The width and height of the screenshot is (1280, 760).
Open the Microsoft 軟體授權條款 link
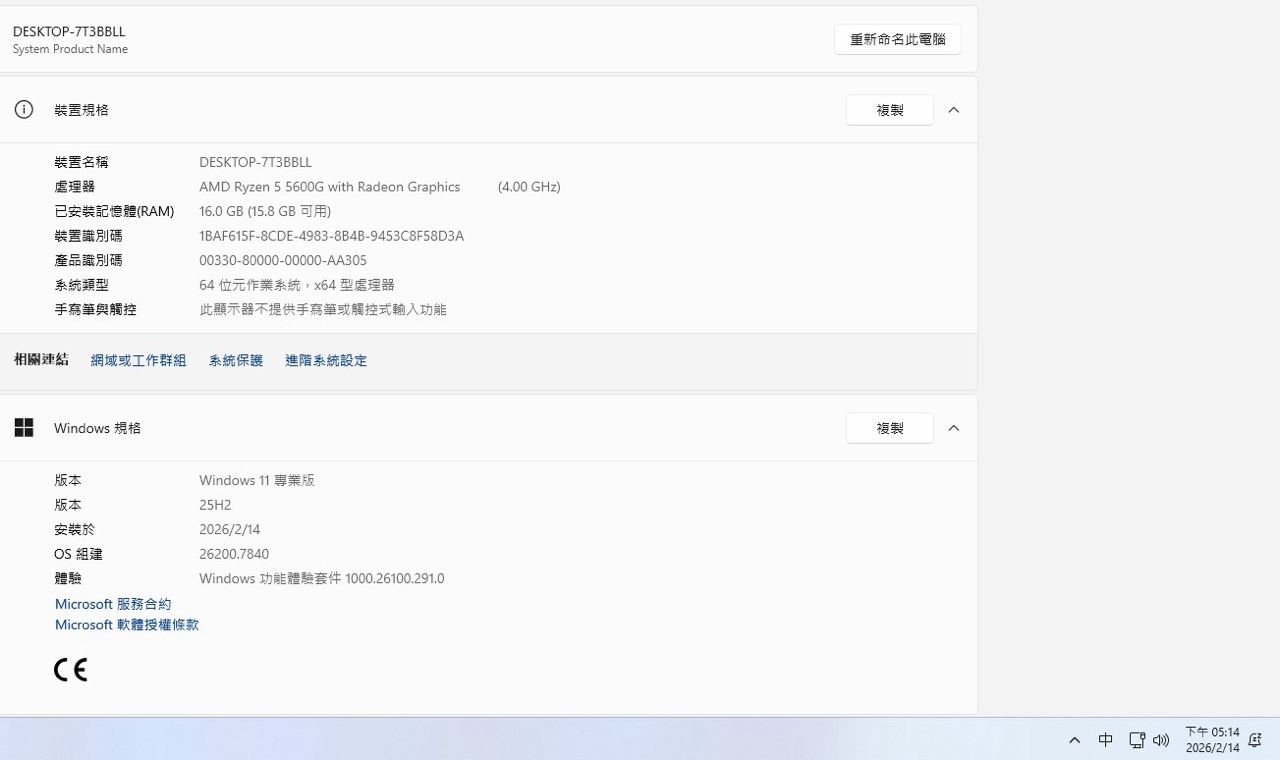coord(127,625)
